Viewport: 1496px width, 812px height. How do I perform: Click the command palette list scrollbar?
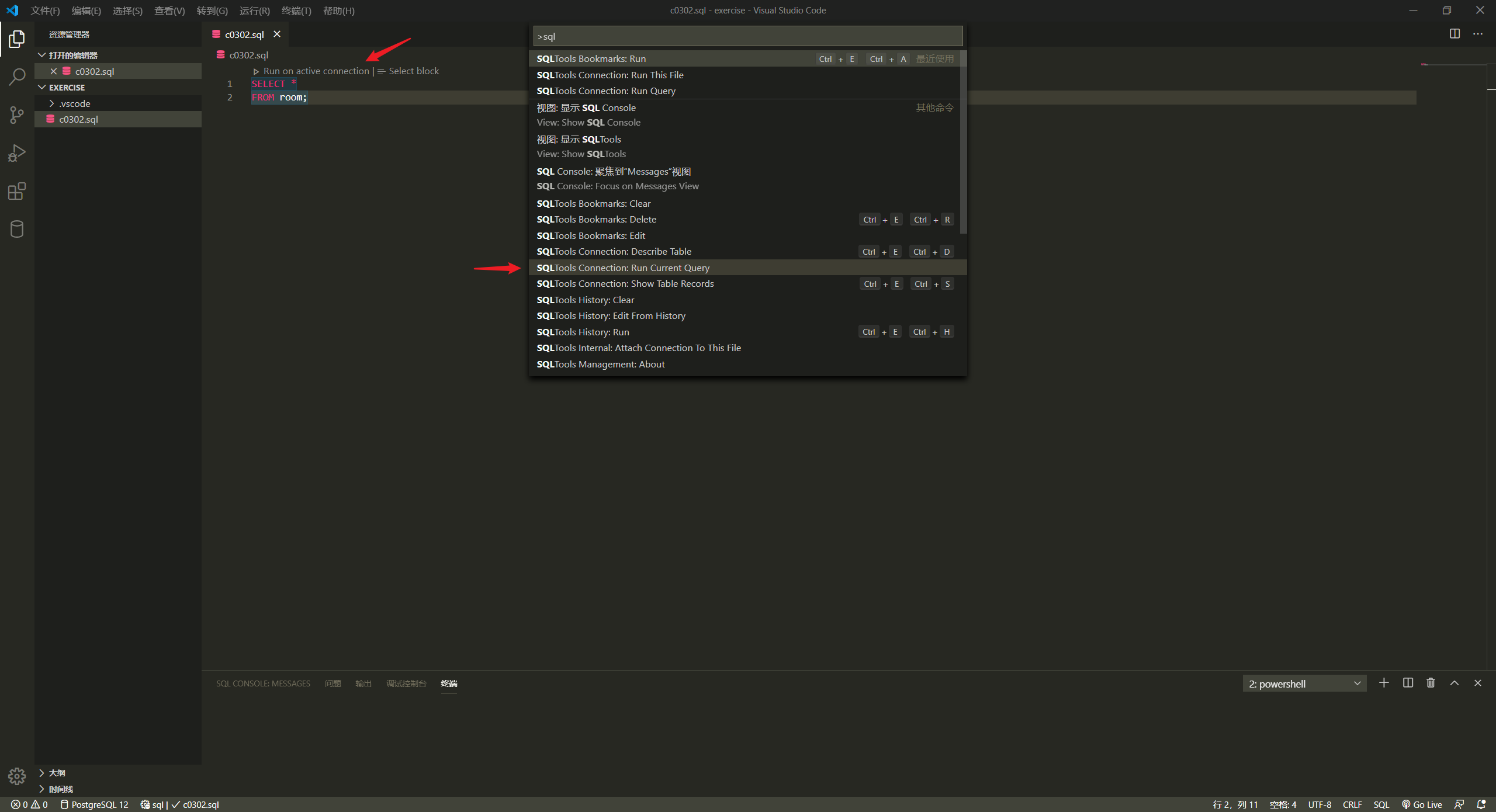tap(964, 142)
